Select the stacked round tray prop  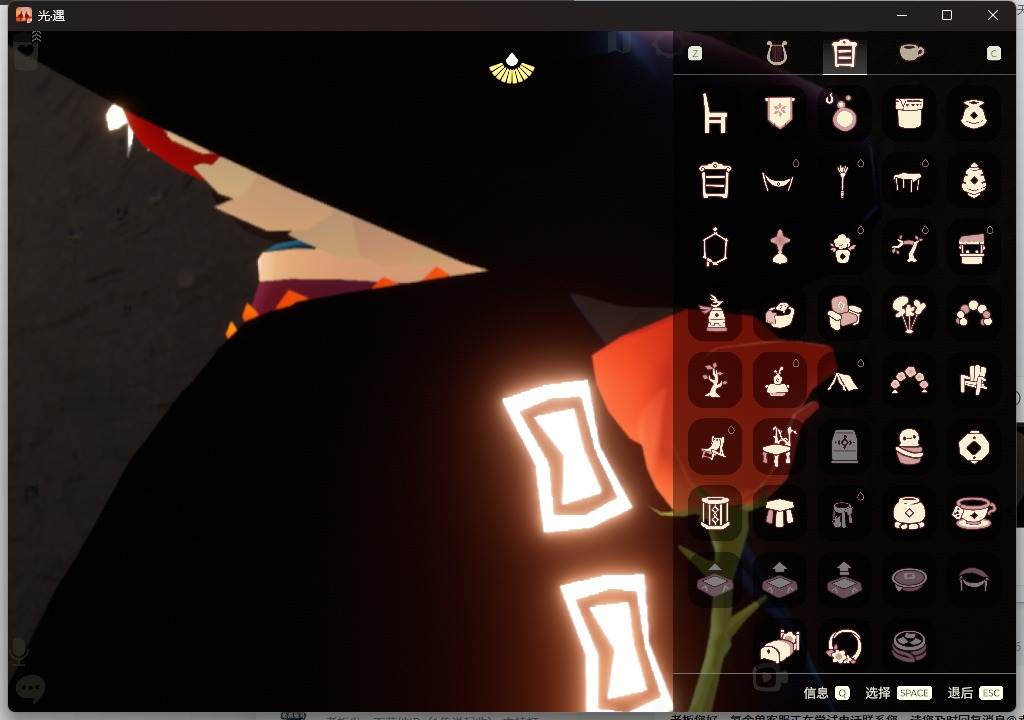pos(908,647)
